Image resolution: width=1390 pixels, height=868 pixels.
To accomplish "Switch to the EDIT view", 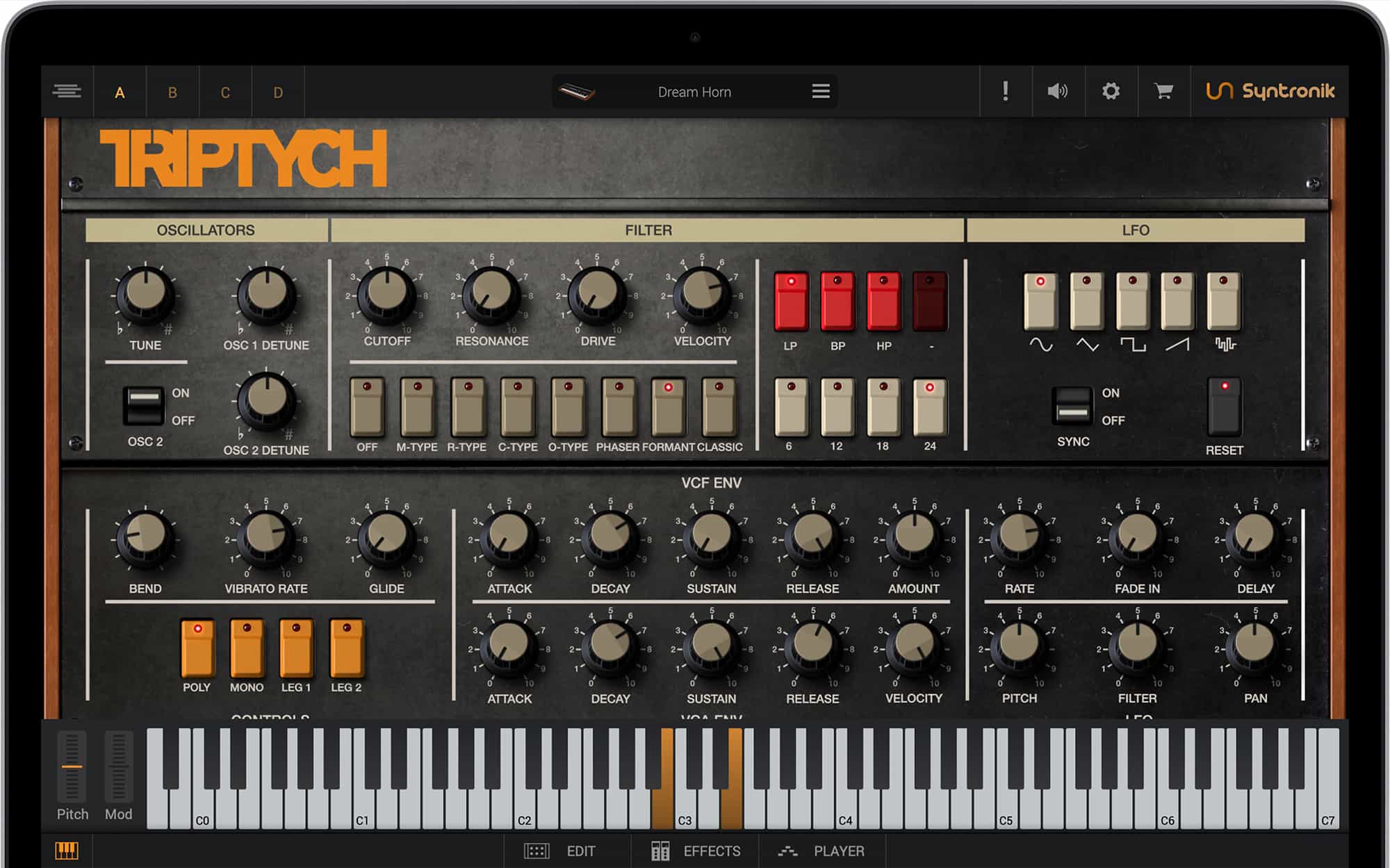I will pyautogui.click(x=566, y=851).
